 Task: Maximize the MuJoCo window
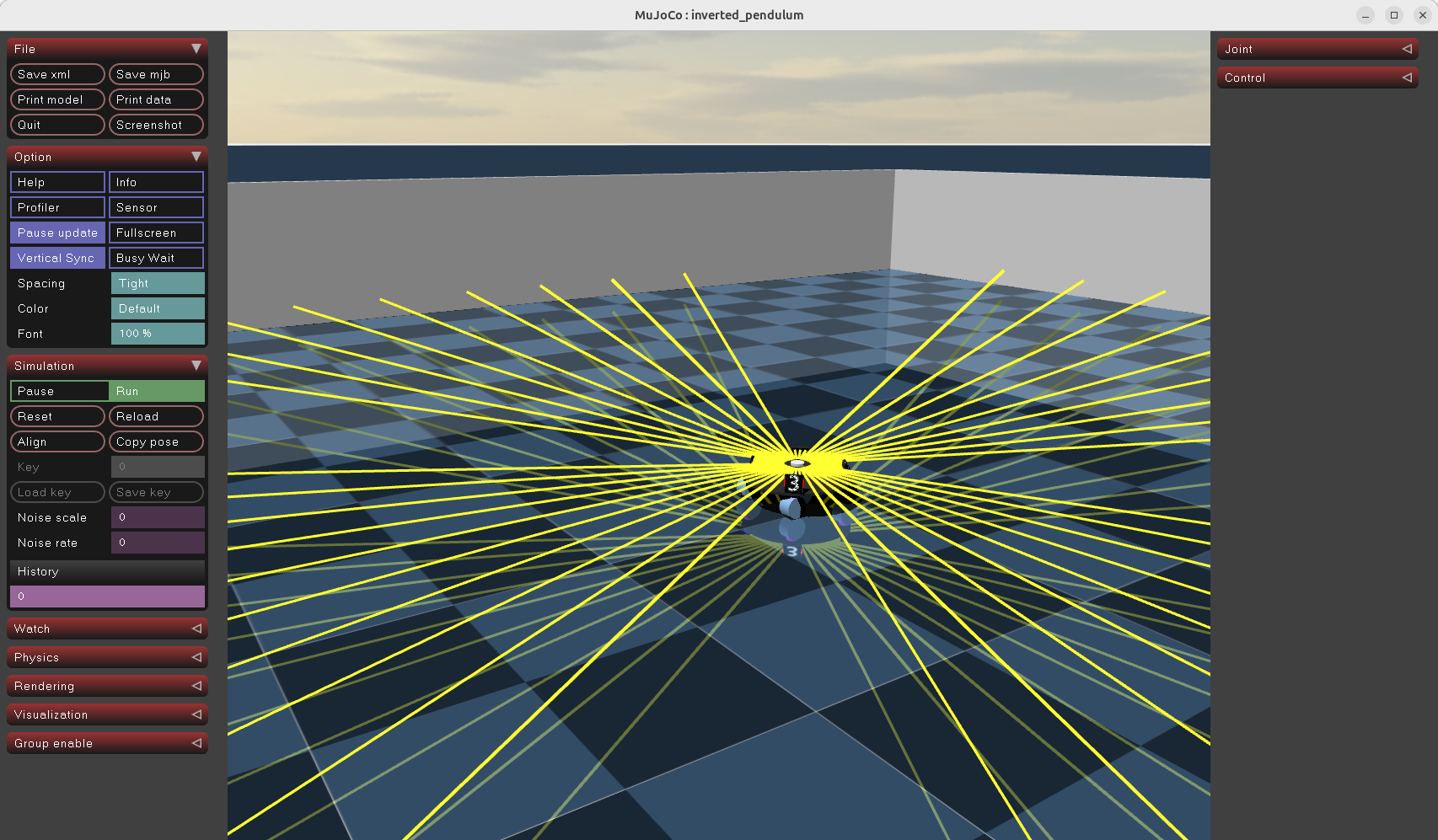tap(1394, 15)
